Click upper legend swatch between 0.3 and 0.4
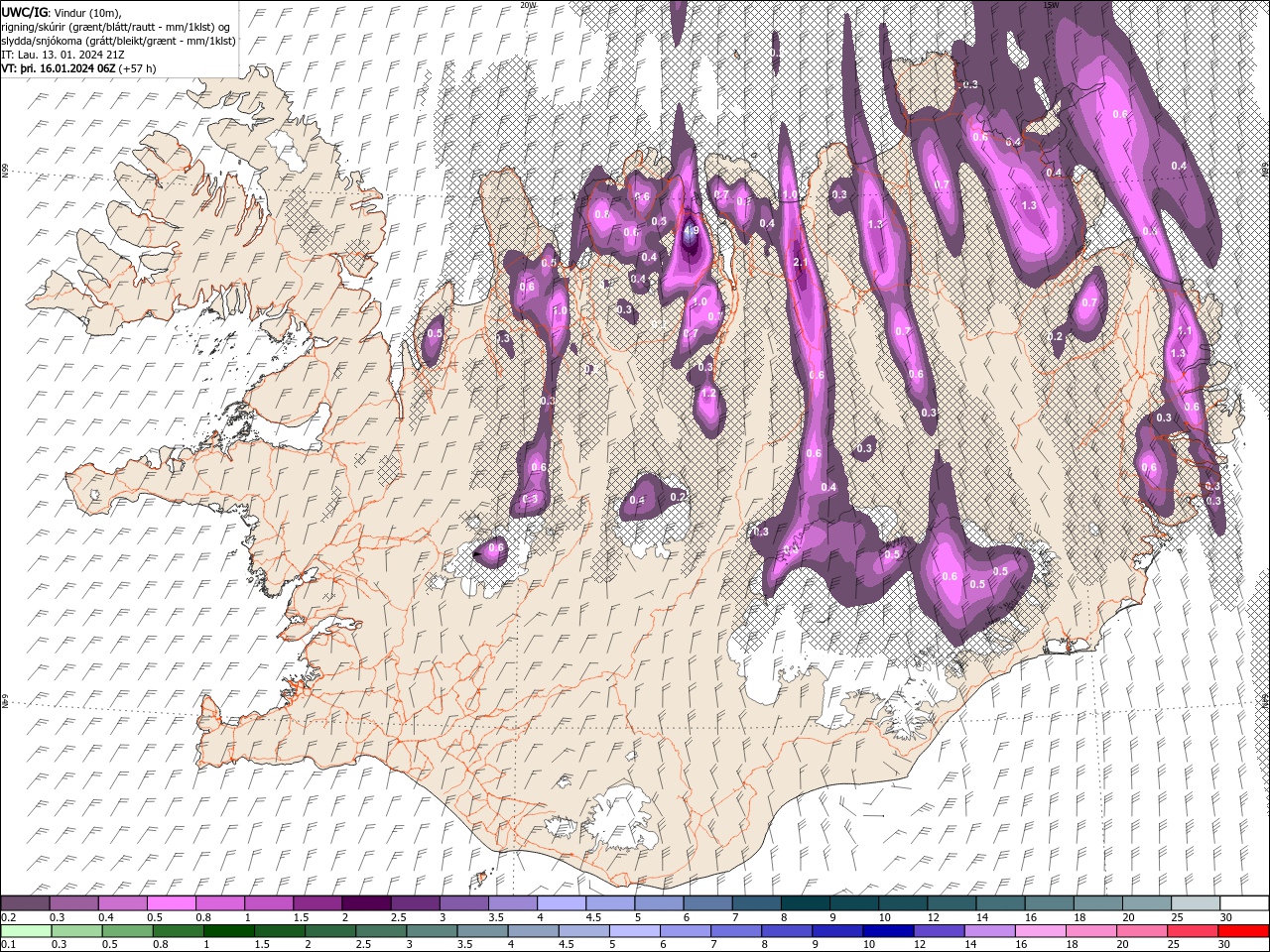 pyautogui.click(x=74, y=903)
